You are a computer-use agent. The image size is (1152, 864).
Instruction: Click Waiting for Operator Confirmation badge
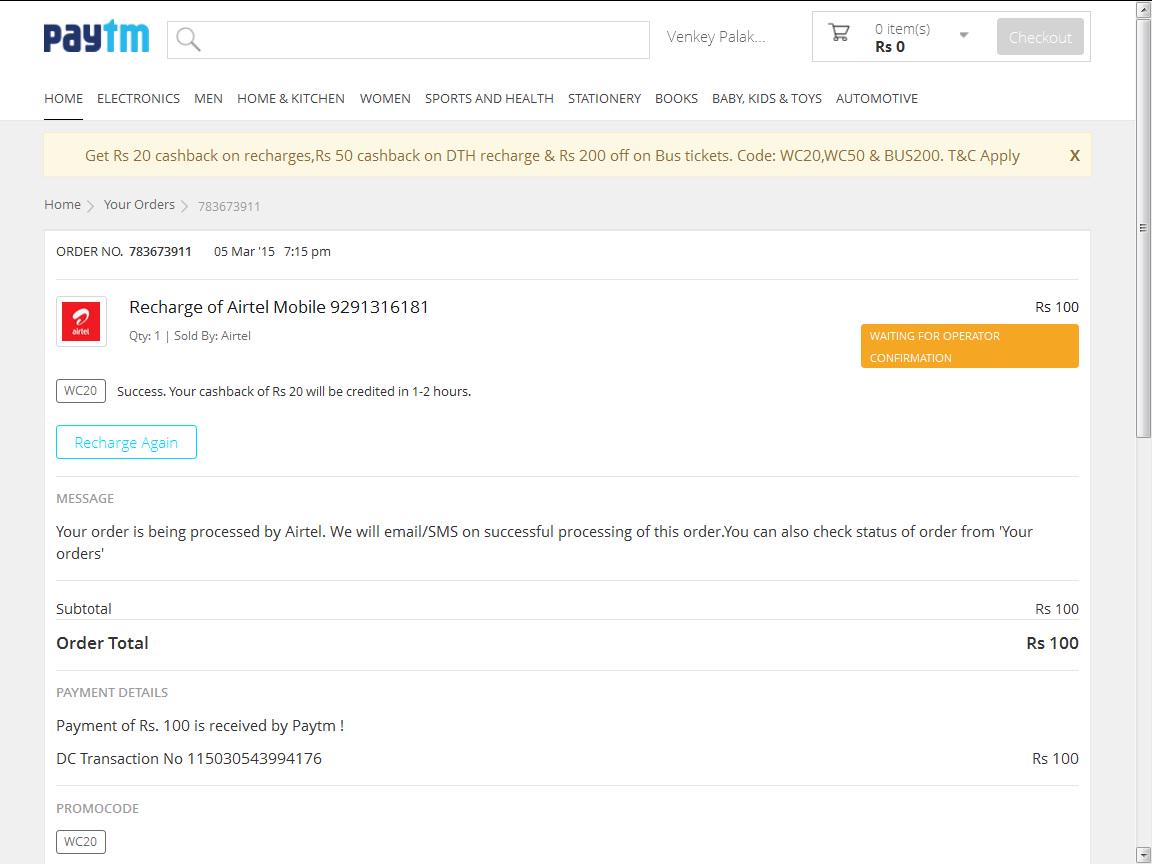[x=969, y=346]
